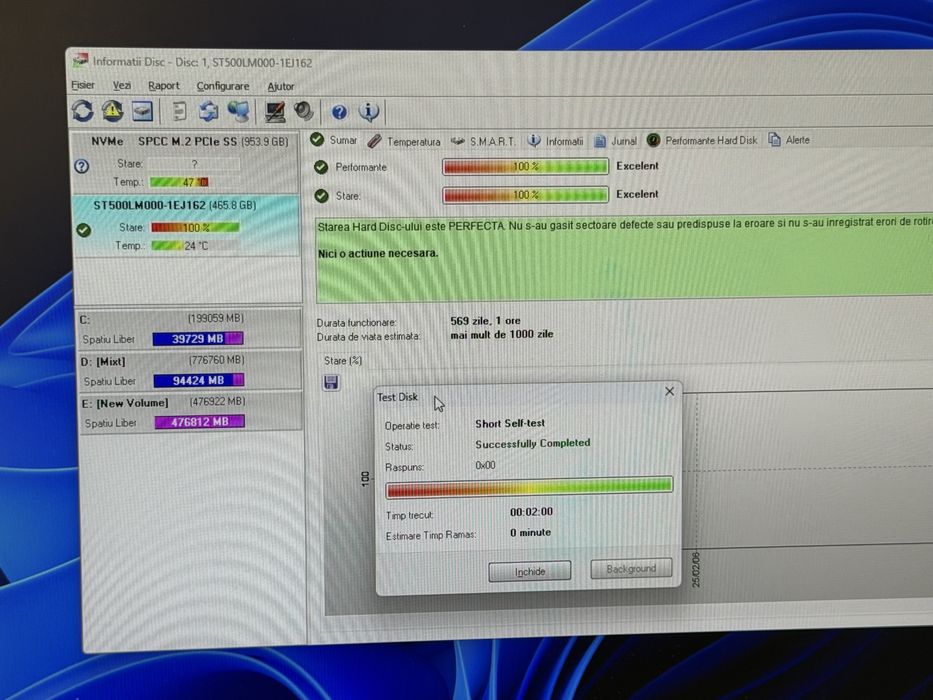
Task: Click the question mark icon beside NVMe Stare
Action: [82, 166]
